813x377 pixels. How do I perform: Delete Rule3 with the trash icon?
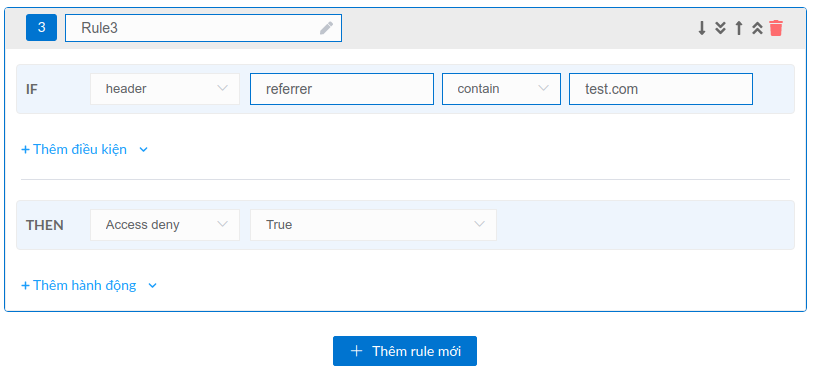776,28
